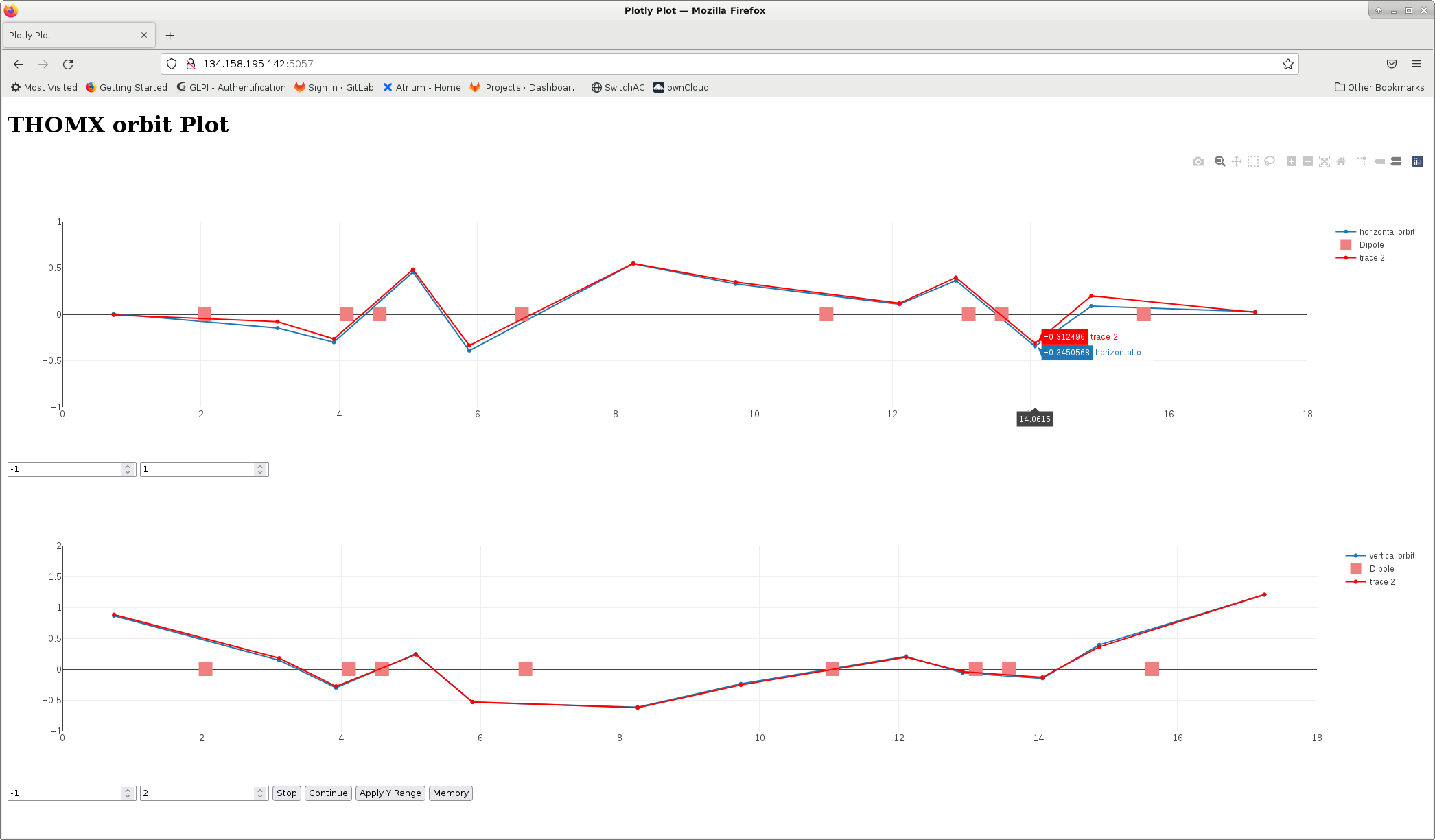Image resolution: width=1435 pixels, height=840 pixels.
Task: Increment top plot minimum Y spinner
Action: (128, 466)
